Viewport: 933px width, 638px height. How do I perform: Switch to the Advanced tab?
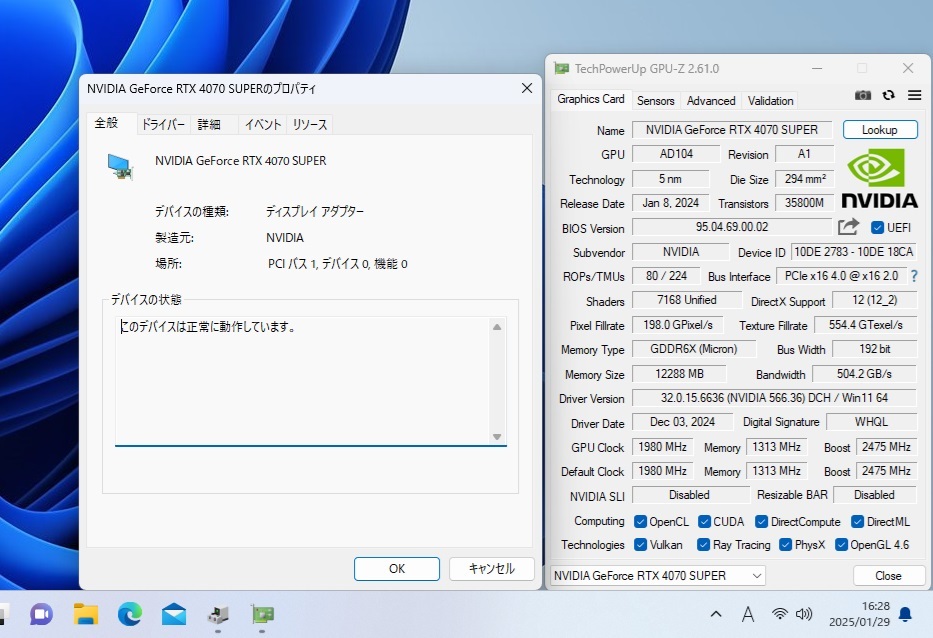click(x=710, y=101)
